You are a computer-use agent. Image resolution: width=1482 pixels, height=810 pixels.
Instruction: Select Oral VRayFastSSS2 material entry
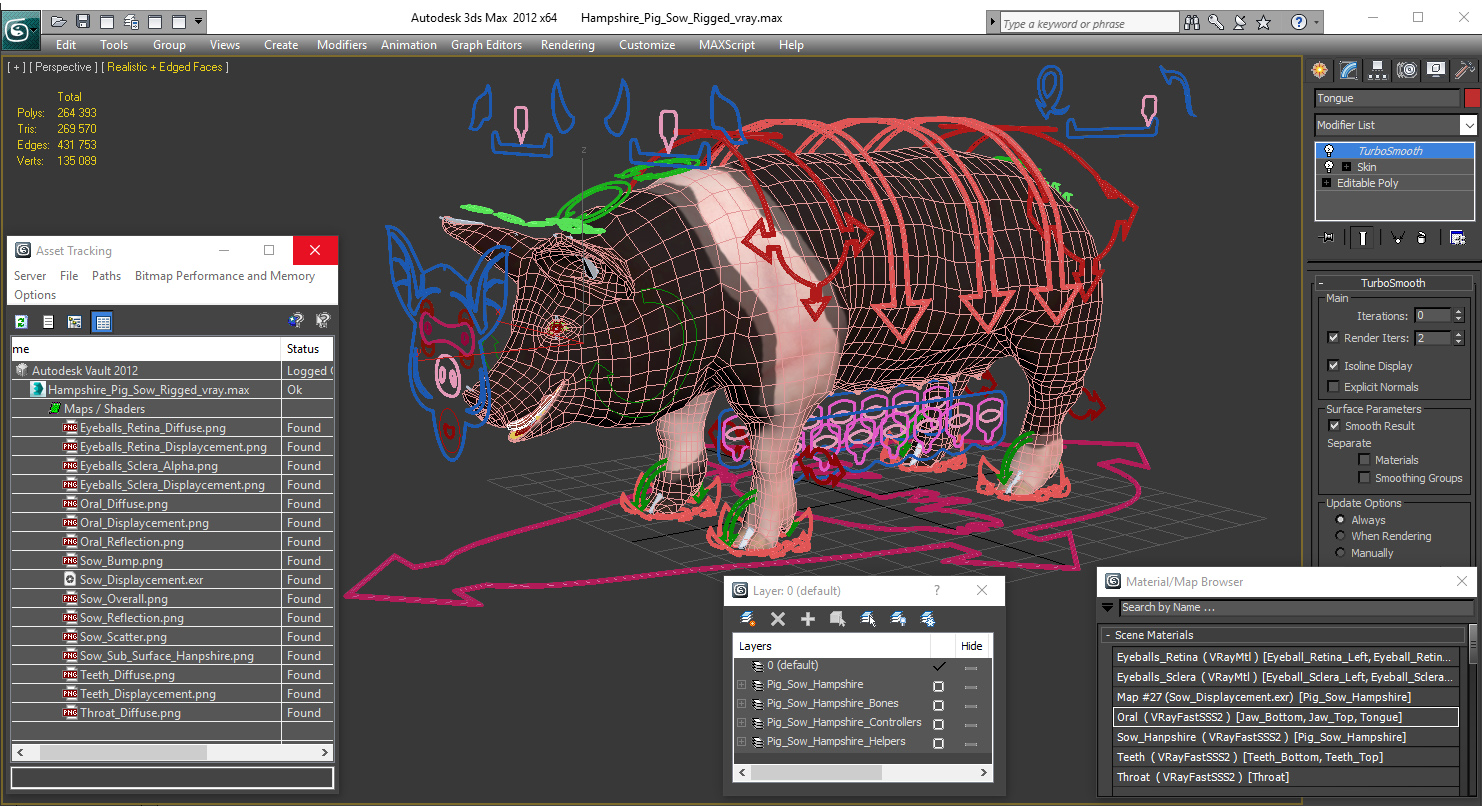click(1286, 717)
